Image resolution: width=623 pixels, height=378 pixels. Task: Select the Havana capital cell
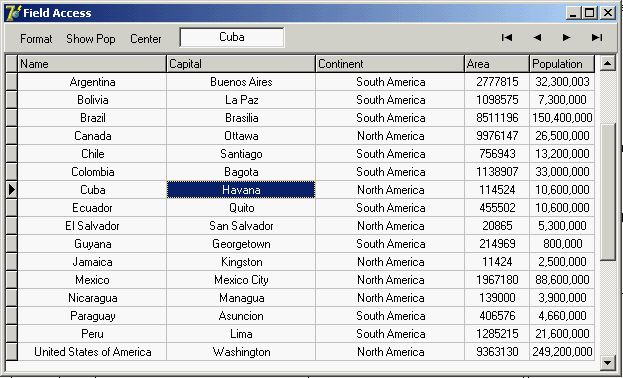coord(241,190)
